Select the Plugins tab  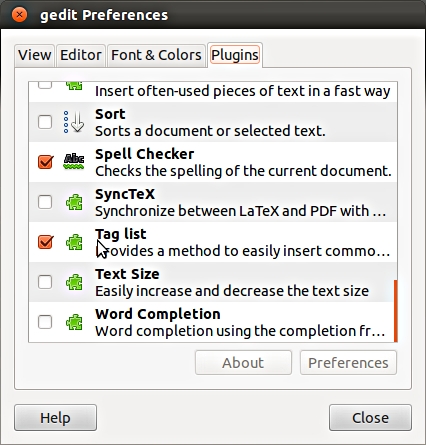[235, 55]
